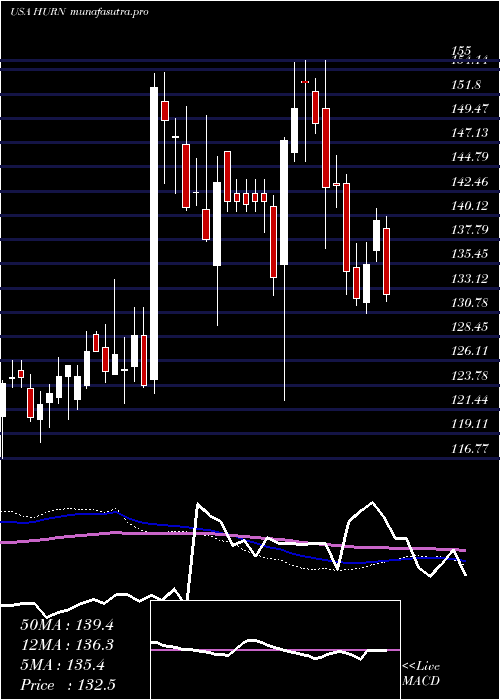Screen dimensions: 500x700
Task: Select the 151.8 price axis label
Action: (467, 85)
